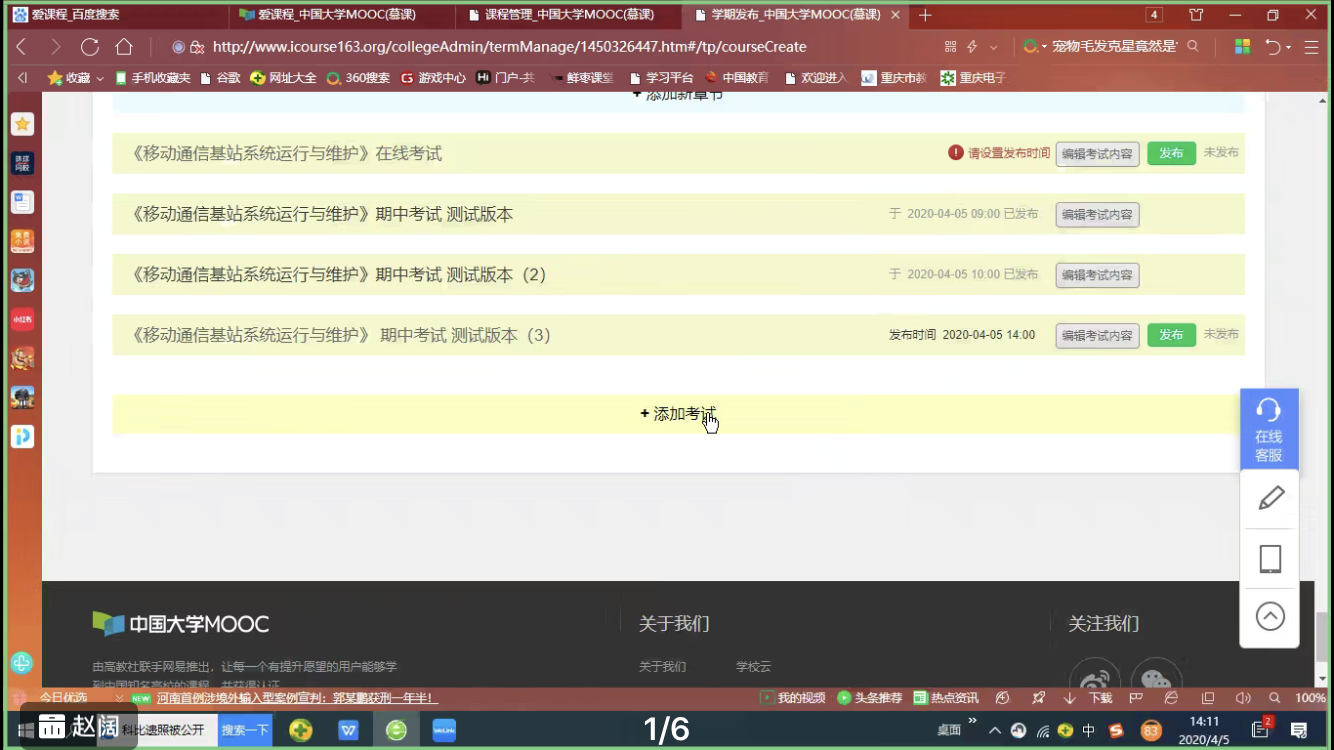
Task: Click the 100% page zoom control
Action: pyautogui.click(x=1310, y=698)
